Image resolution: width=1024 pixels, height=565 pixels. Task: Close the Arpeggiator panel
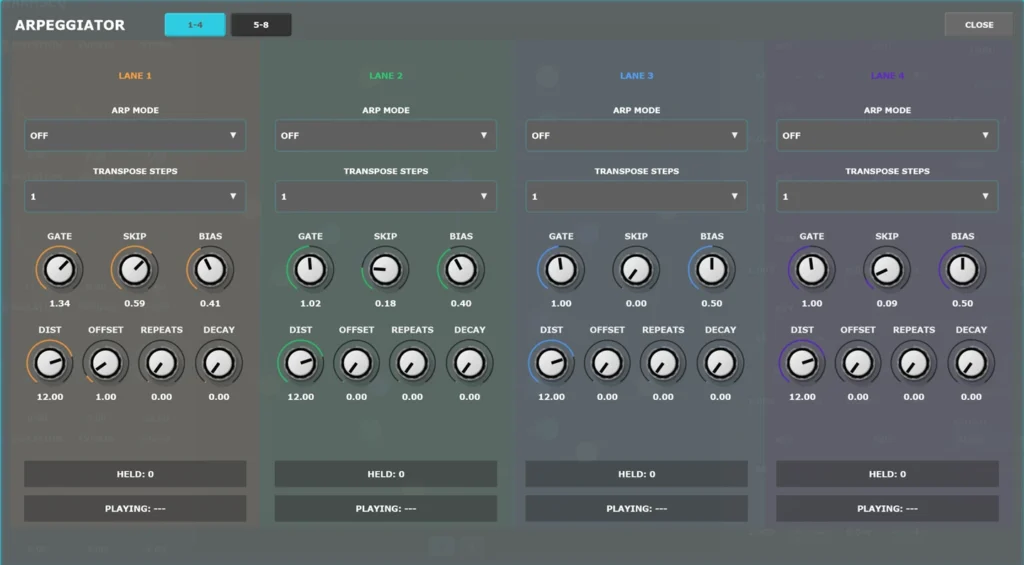click(x=979, y=25)
